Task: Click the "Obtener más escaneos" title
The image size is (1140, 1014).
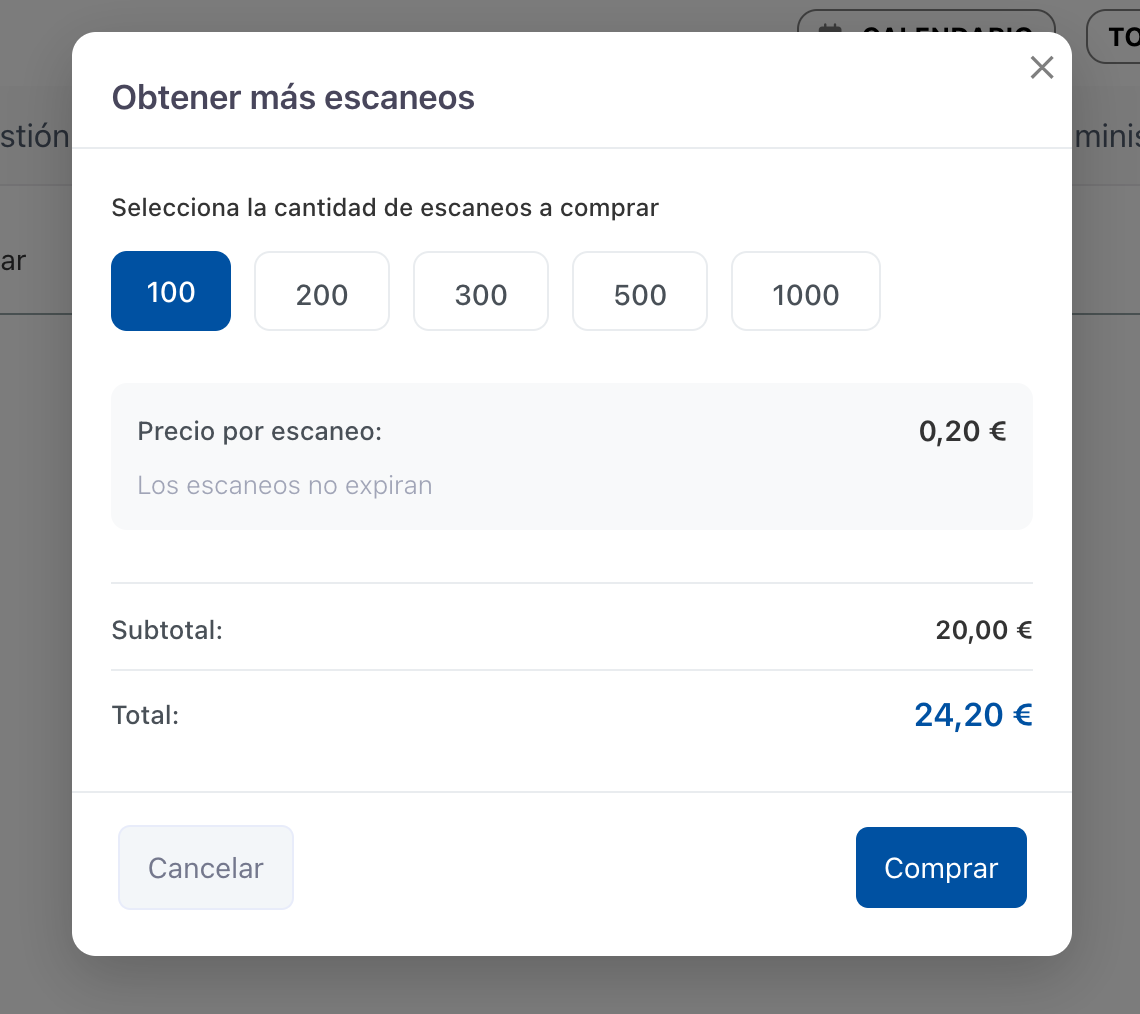Action: 293,98
